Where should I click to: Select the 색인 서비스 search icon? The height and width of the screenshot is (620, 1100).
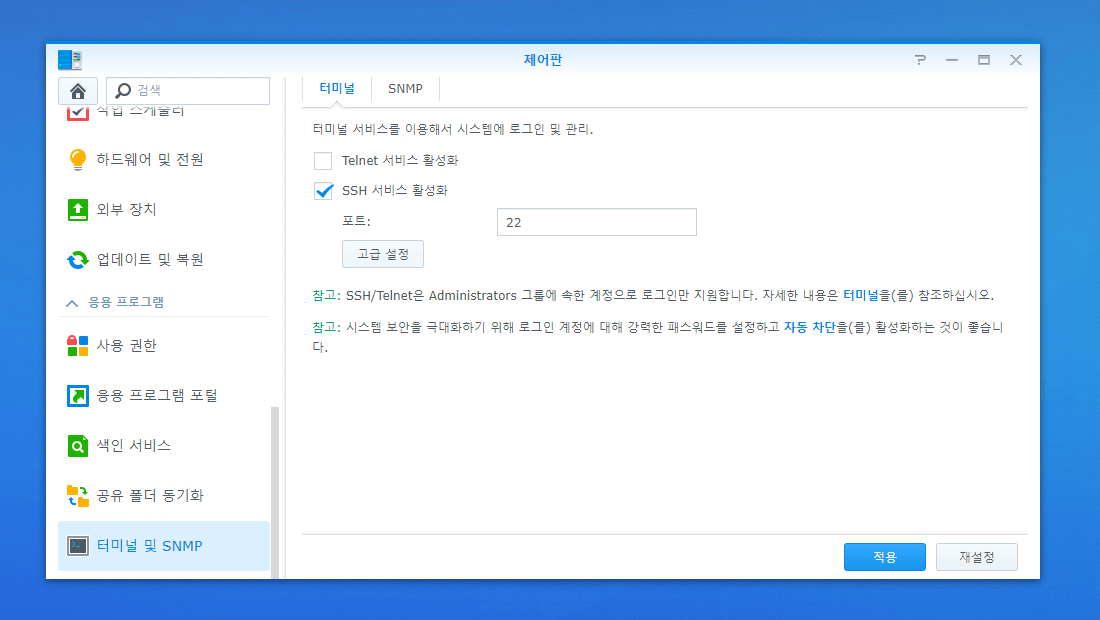pos(77,445)
